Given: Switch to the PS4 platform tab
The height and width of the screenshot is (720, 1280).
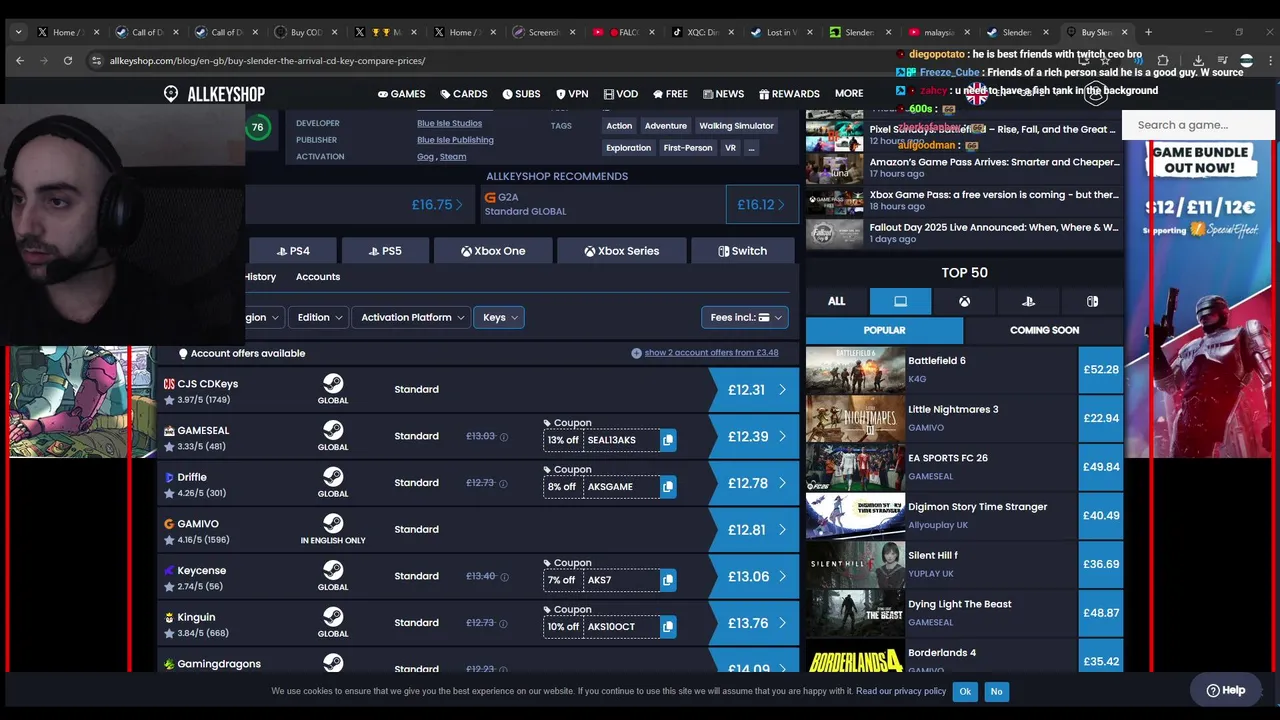Looking at the screenshot, I should pyautogui.click(x=291, y=251).
